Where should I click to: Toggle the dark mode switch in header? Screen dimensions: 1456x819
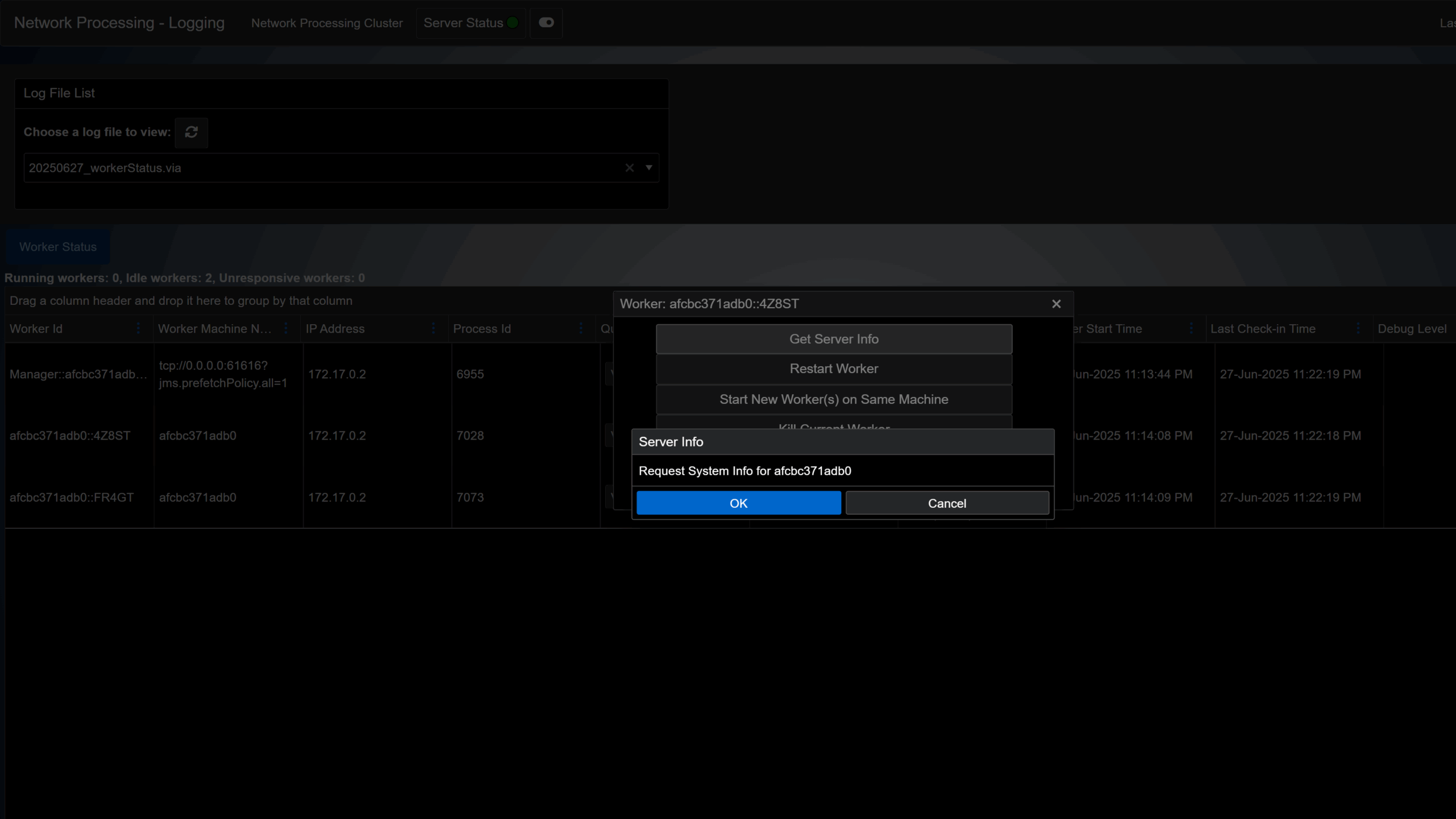(546, 23)
